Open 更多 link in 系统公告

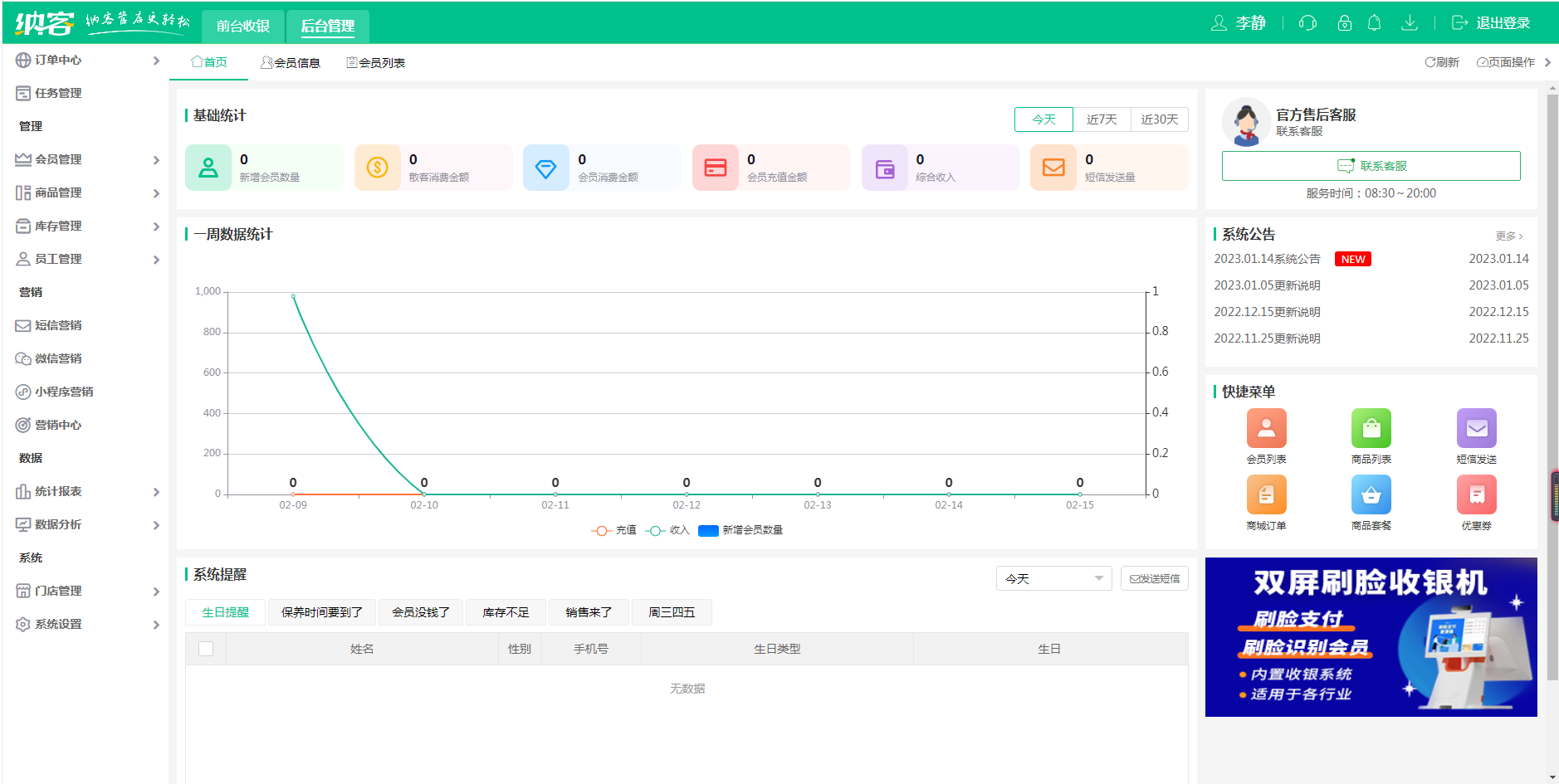(x=1508, y=236)
